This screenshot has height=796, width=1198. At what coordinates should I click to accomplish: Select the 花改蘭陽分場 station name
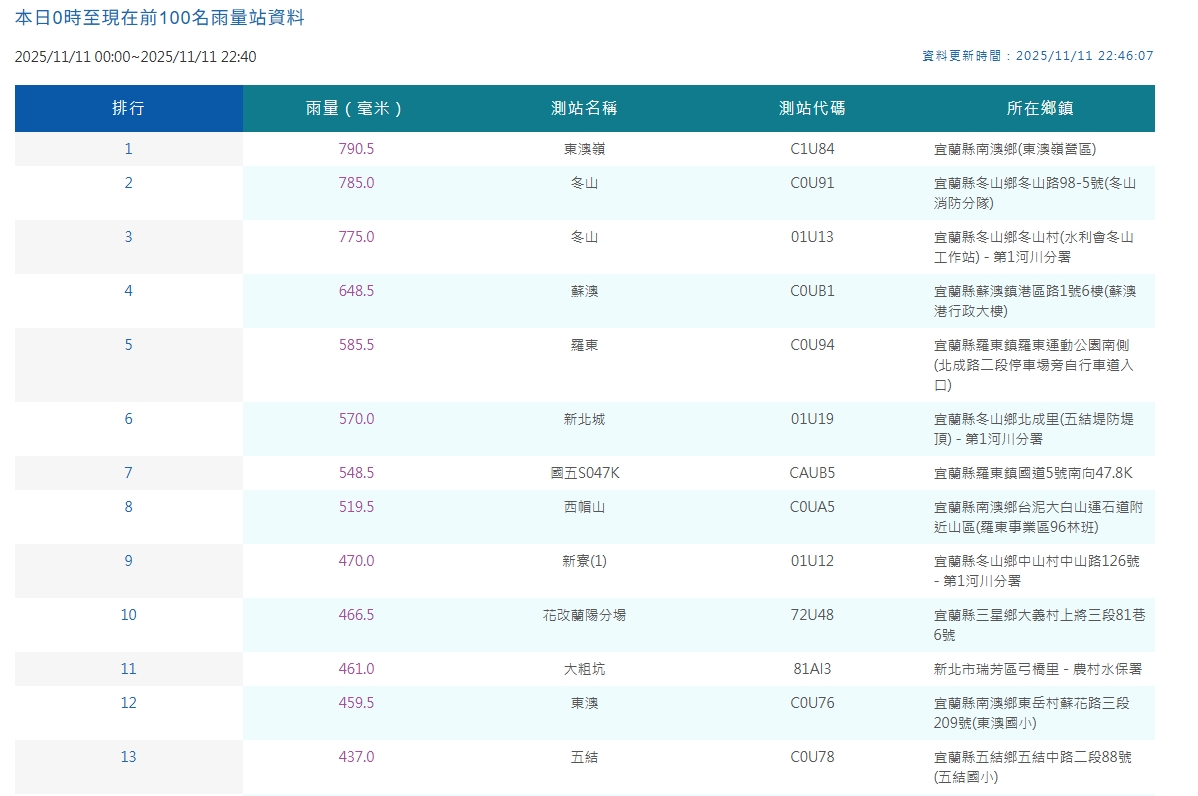point(584,616)
